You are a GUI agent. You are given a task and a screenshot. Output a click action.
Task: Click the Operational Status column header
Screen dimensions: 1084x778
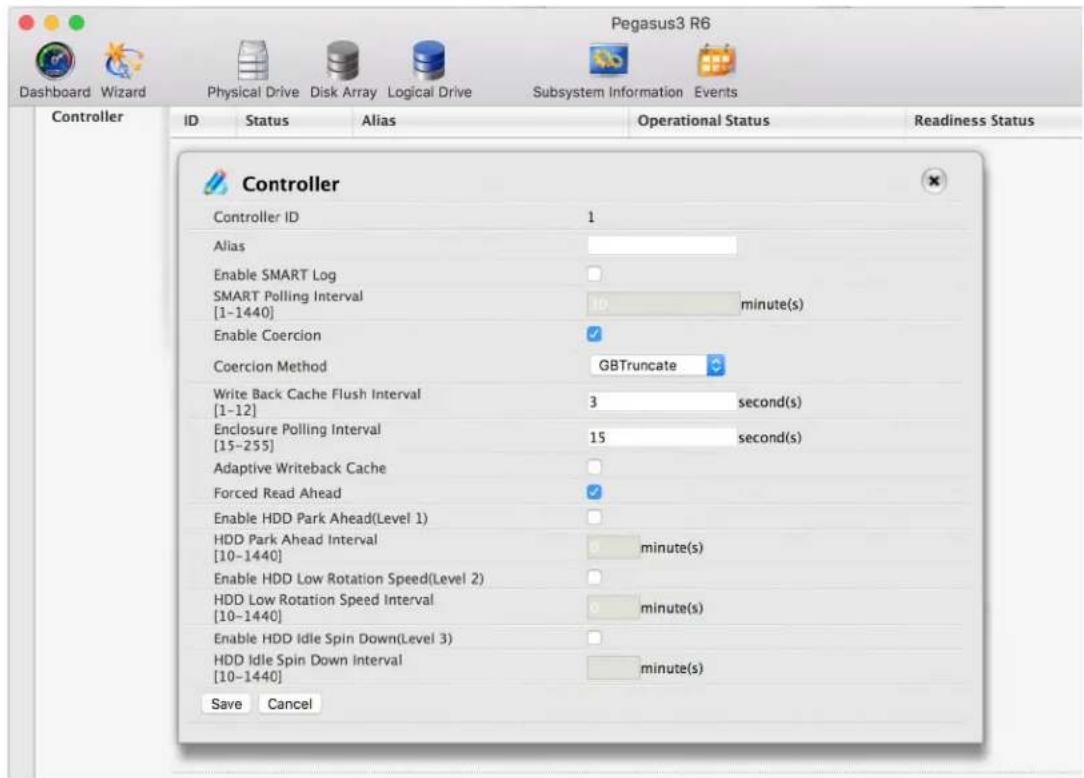click(703, 120)
